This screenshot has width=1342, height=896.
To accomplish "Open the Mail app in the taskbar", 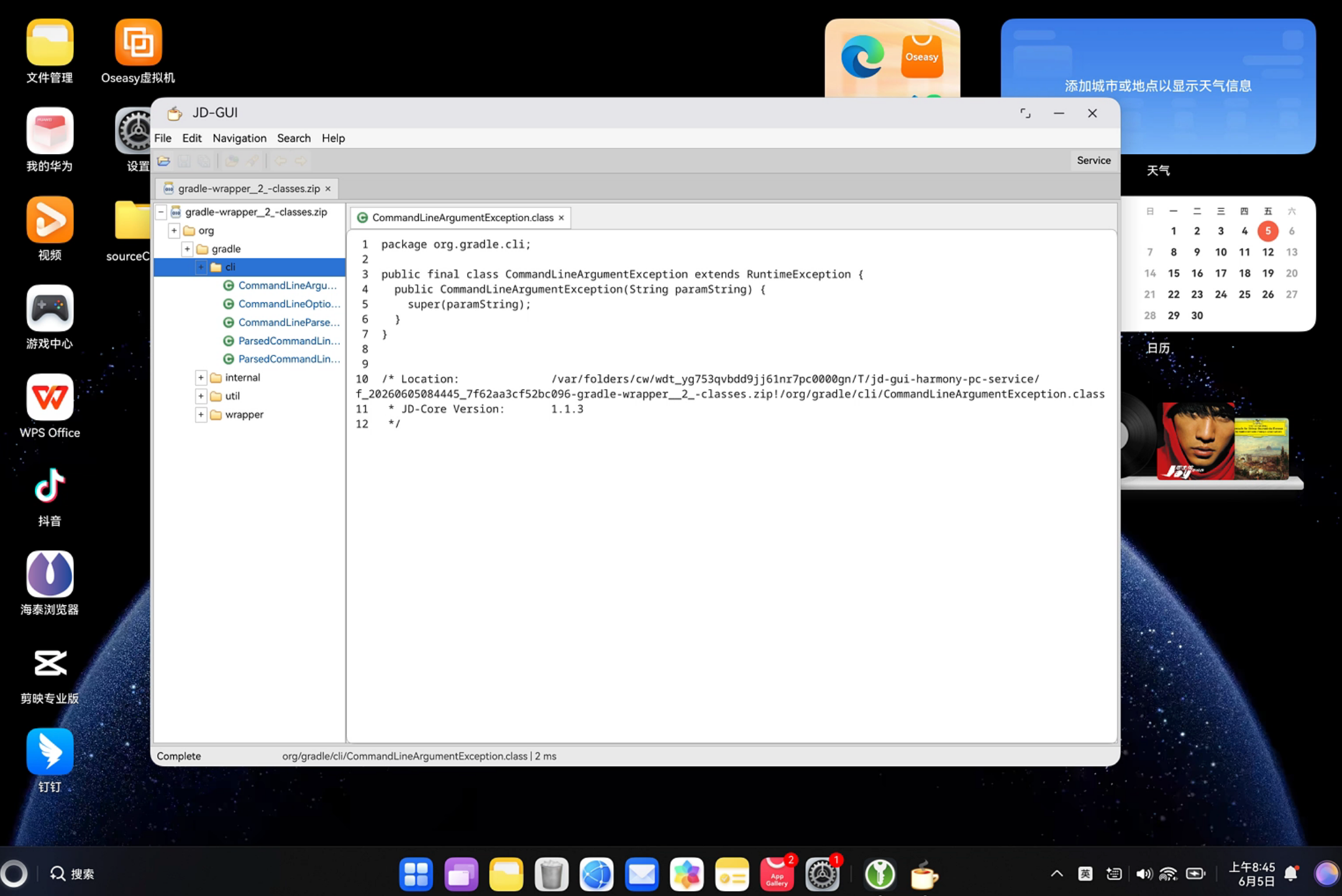I will (x=641, y=874).
